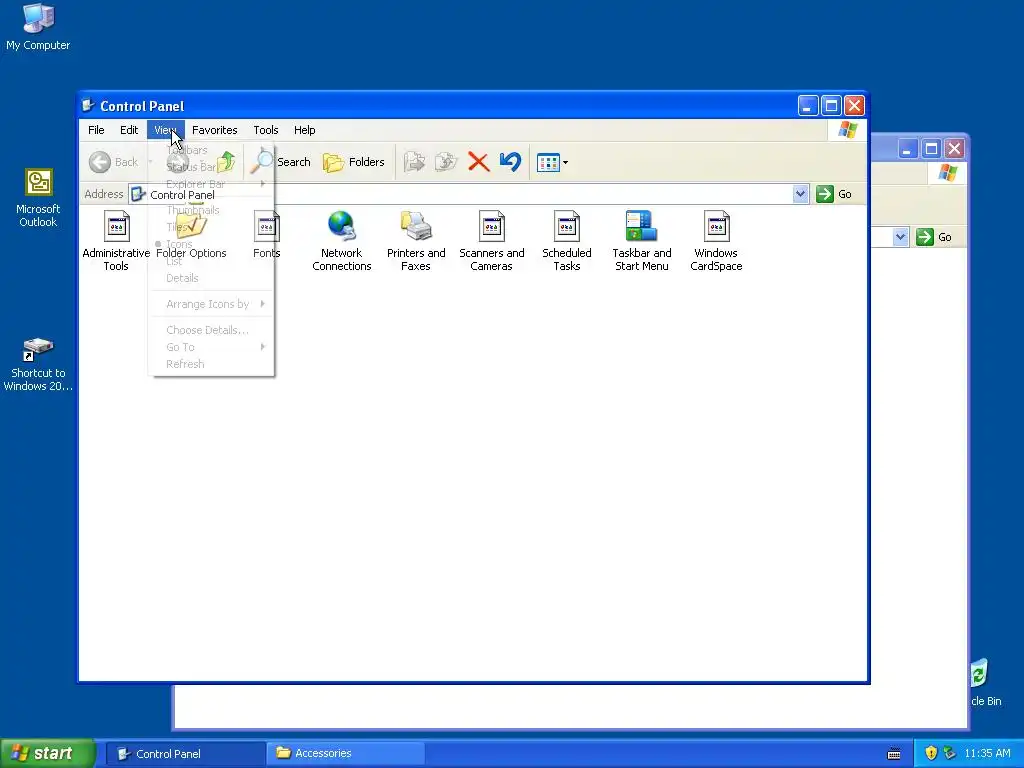Switch to Accessories taskbar button
The image size is (1024, 768).
(x=345, y=754)
